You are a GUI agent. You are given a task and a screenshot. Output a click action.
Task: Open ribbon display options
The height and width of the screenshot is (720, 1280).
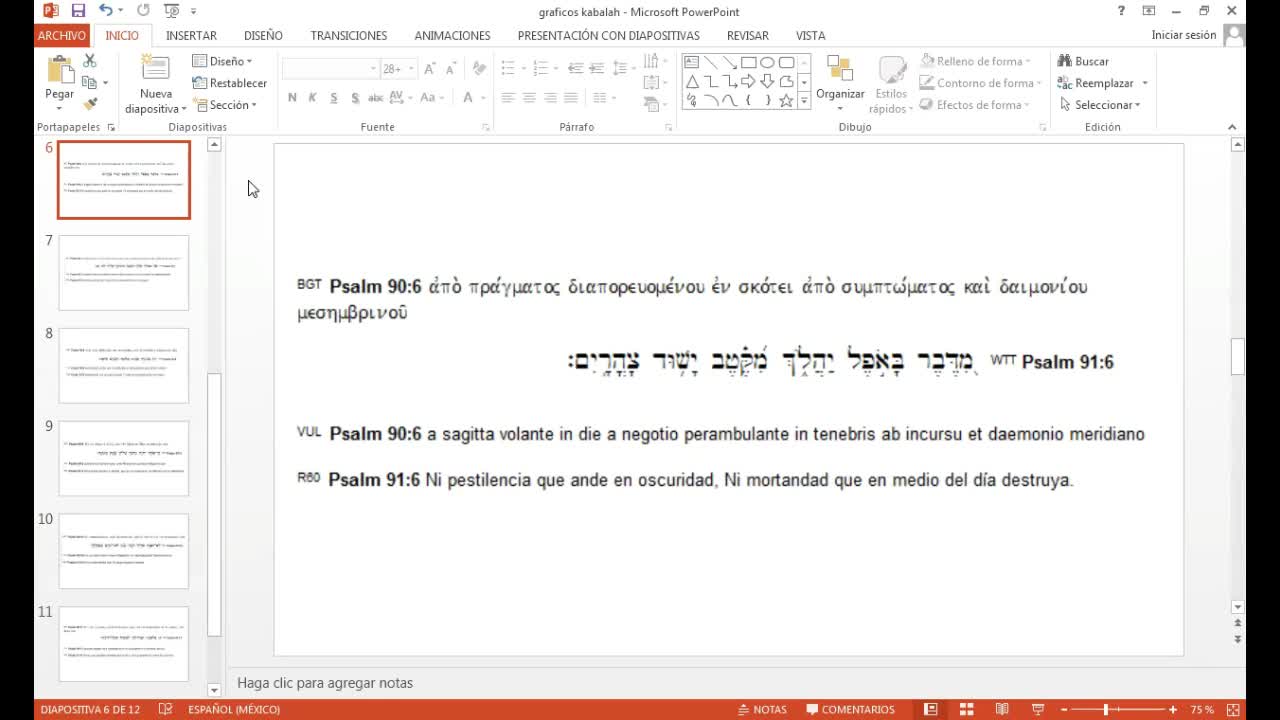click(x=1149, y=11)
